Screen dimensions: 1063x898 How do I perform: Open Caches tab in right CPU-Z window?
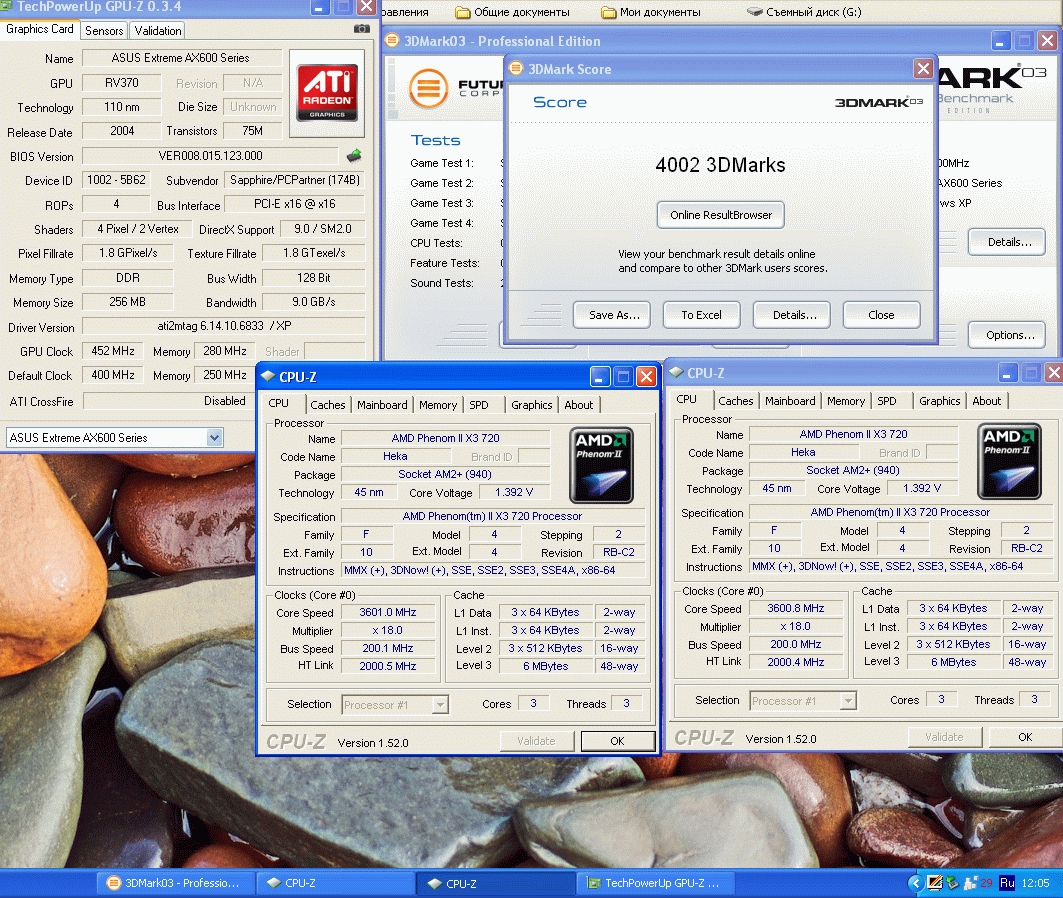tap(736, 401)
